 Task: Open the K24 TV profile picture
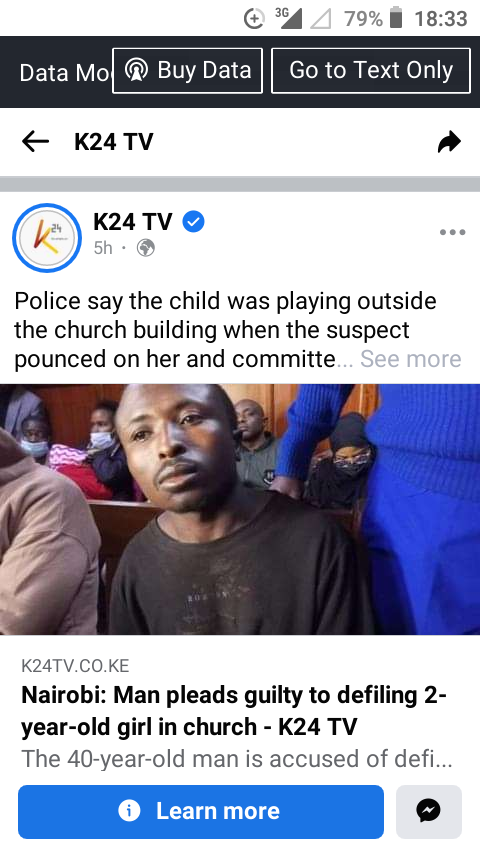[x=47, y=238]
